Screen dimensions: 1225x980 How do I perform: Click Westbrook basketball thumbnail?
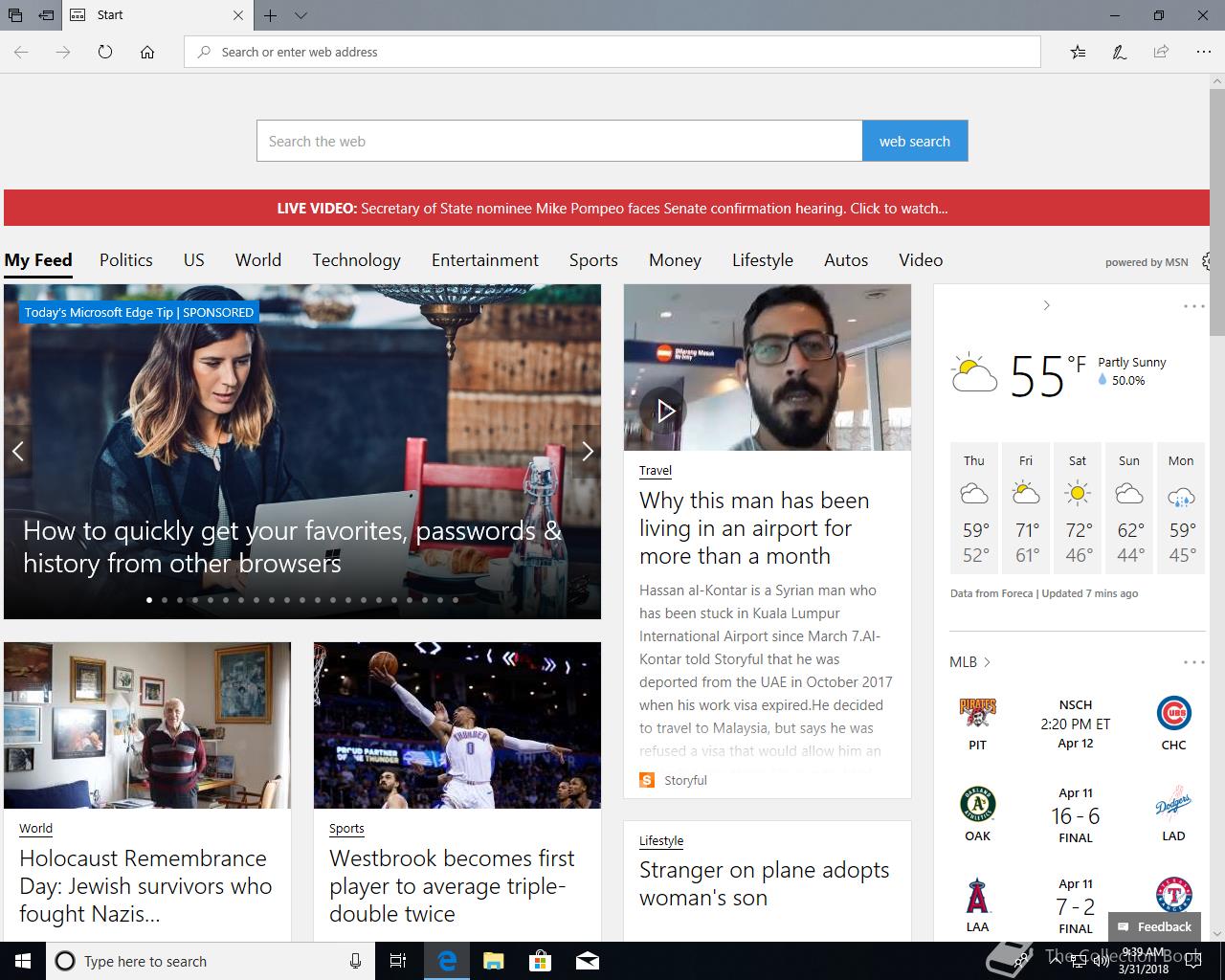(x=457, y=725)
